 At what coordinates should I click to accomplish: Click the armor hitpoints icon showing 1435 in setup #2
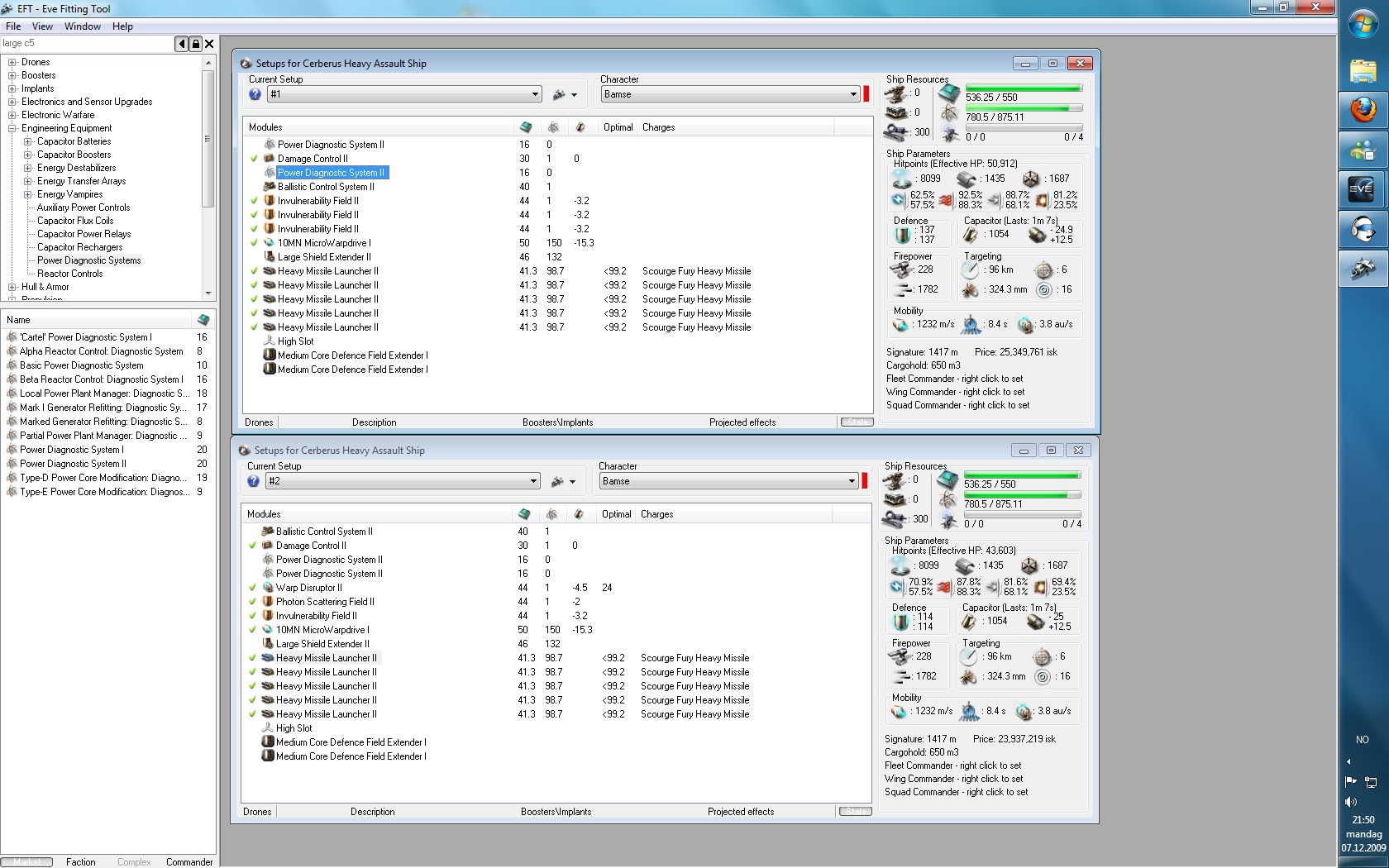click(x=965, y=565)
